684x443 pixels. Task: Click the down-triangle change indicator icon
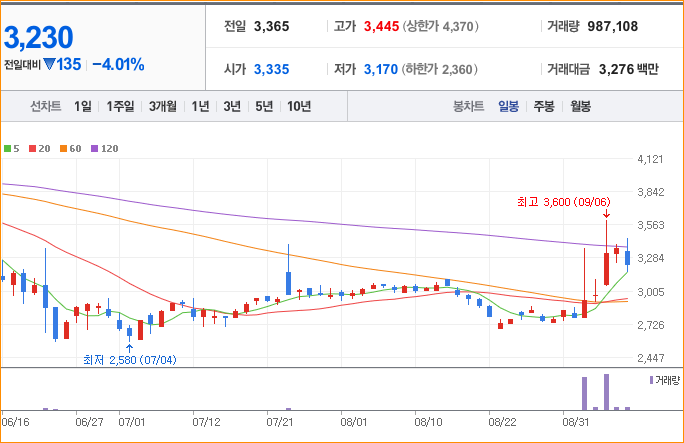[49, 65]
